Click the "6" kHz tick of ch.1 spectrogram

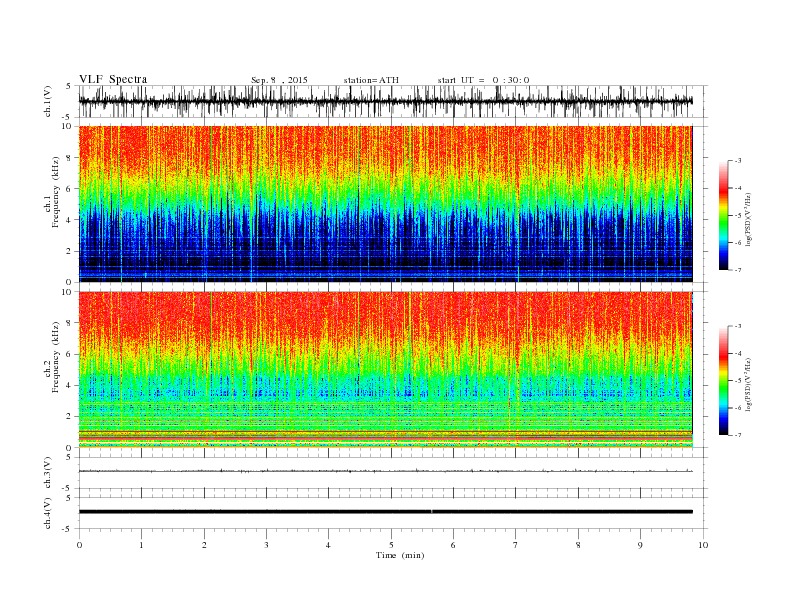tap(69, 188)
